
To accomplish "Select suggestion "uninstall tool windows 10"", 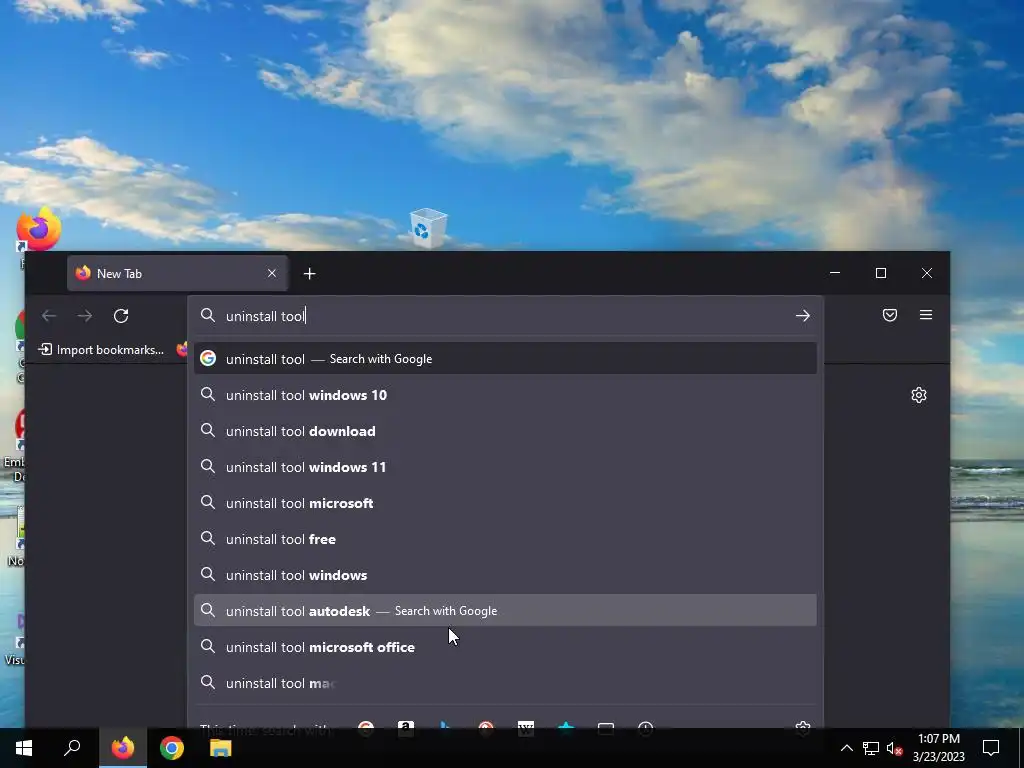I will click(x=505, y=394).
